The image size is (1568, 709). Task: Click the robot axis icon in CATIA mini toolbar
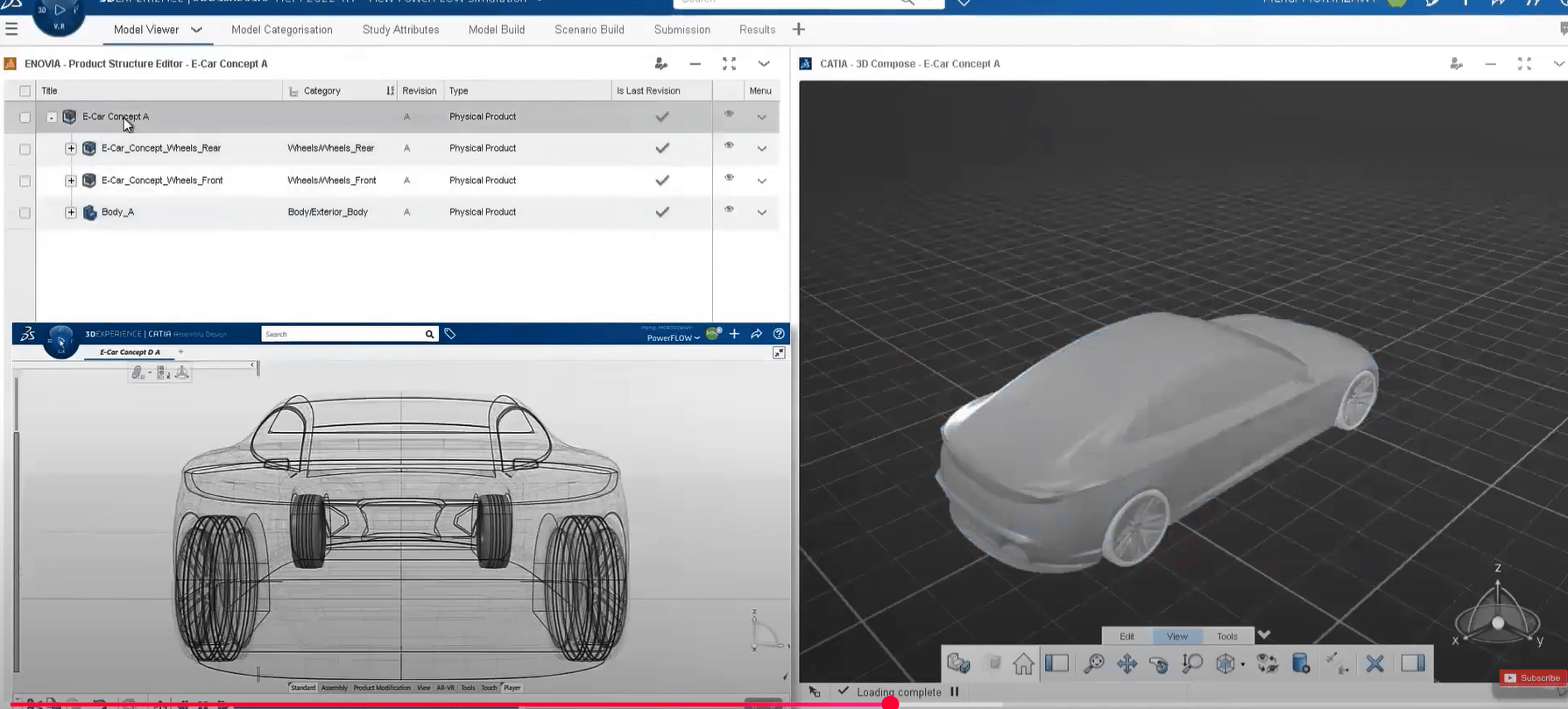181,372
